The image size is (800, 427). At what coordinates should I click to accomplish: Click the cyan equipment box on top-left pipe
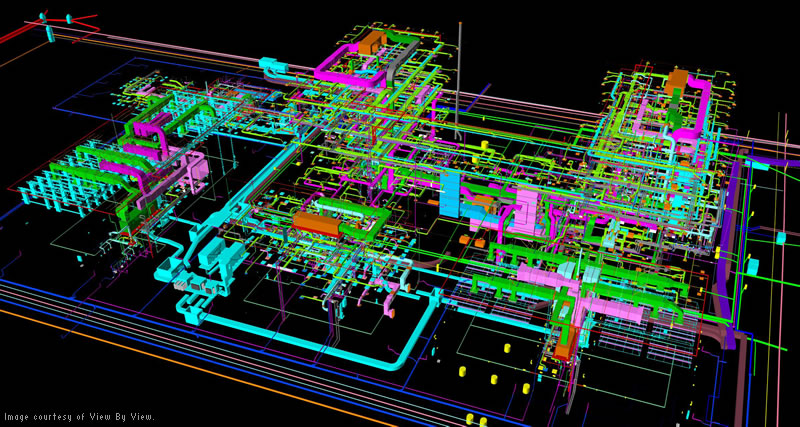[273, 64]
